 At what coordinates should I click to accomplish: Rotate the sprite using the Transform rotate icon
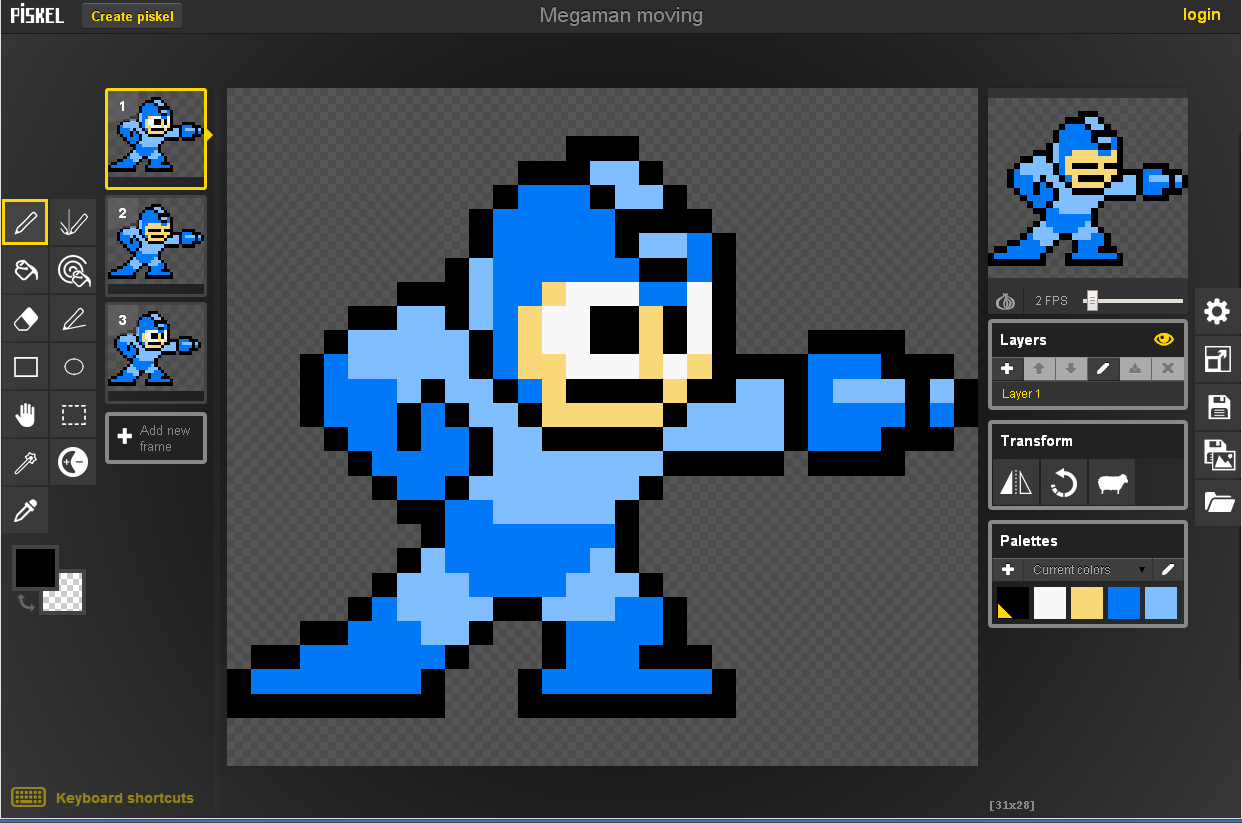click(1064, 484)
